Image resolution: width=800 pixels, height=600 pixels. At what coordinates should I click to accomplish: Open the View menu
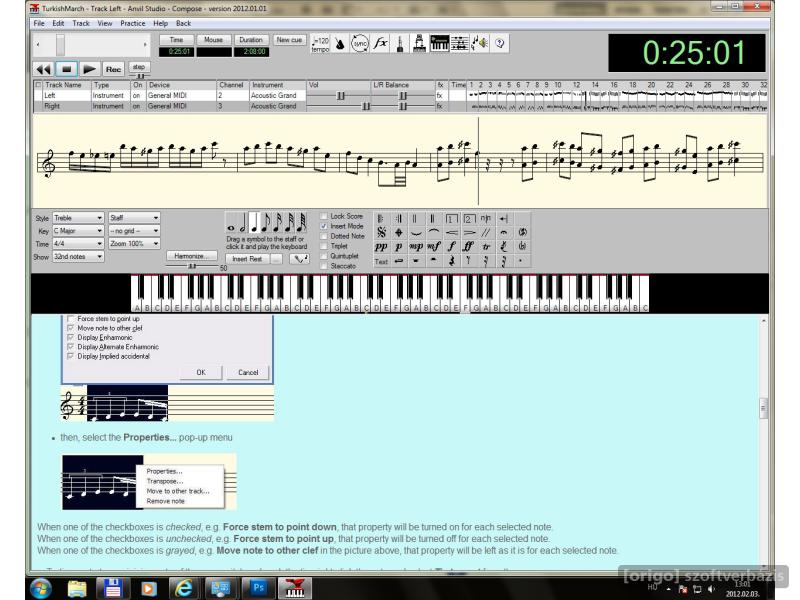pos(105,23)
